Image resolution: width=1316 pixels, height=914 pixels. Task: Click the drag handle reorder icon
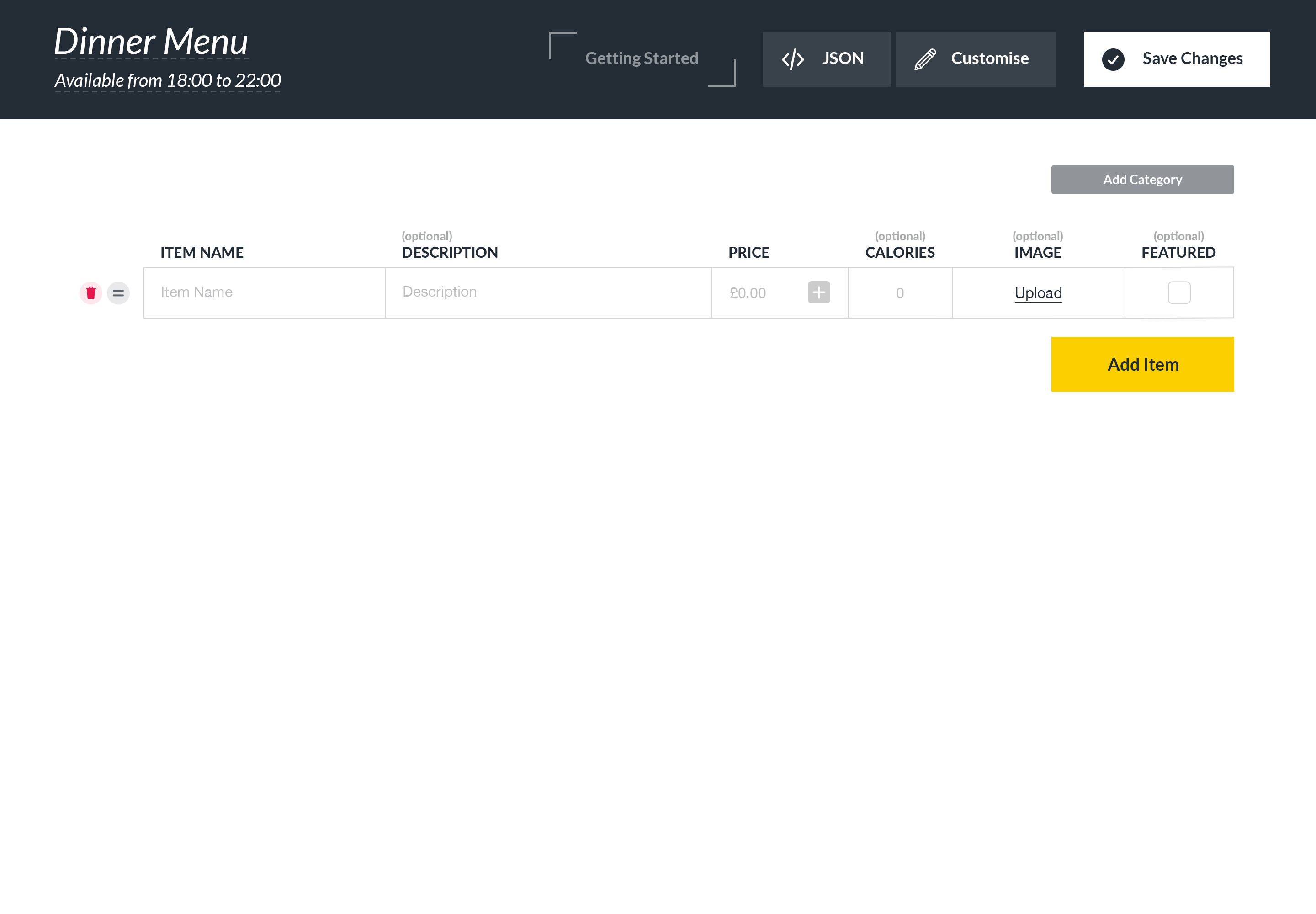coord(118,293)
